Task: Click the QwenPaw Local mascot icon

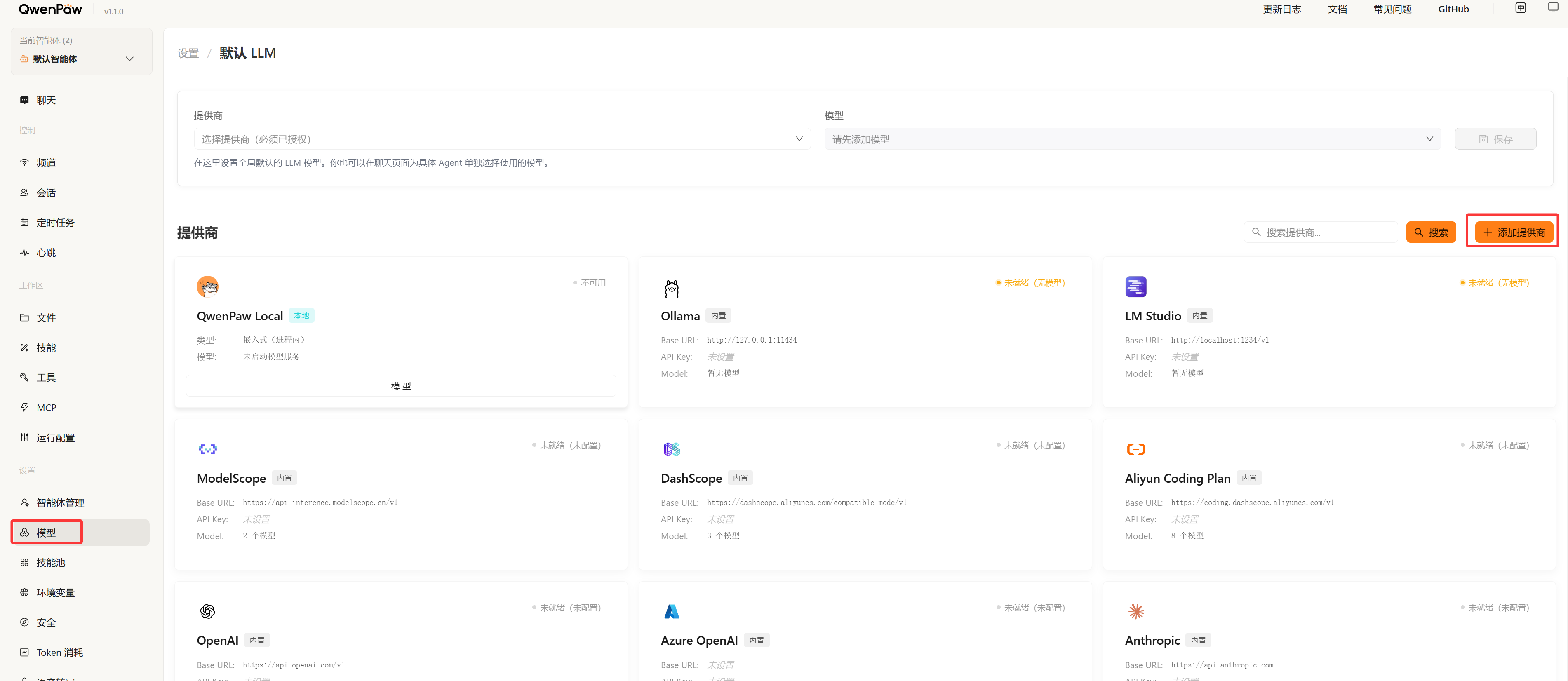Action: tap(207, 286)
